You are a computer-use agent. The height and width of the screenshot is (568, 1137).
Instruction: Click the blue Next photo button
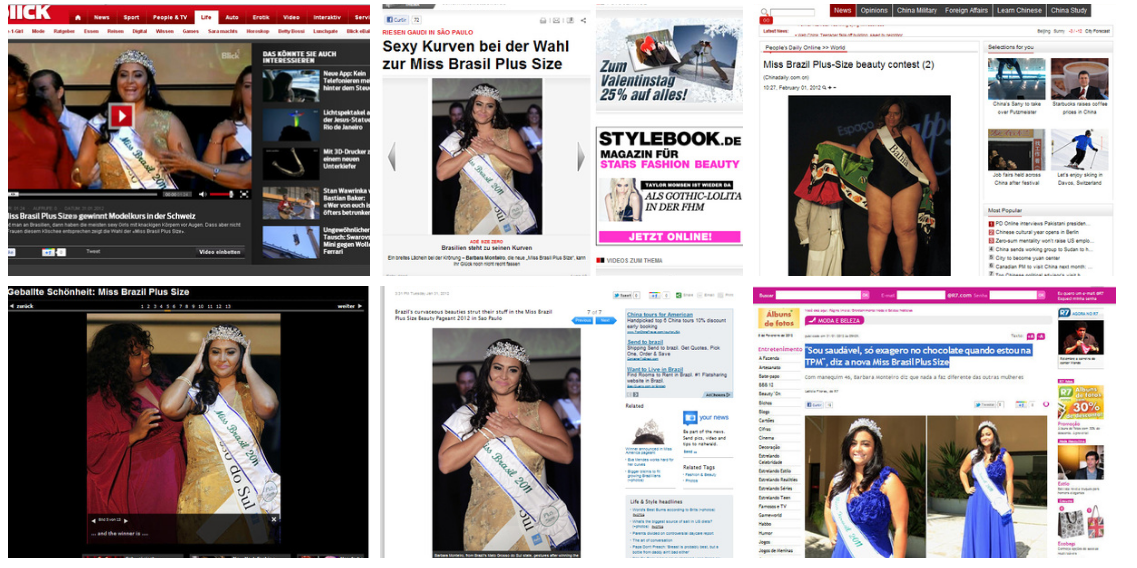pos(605,320)
